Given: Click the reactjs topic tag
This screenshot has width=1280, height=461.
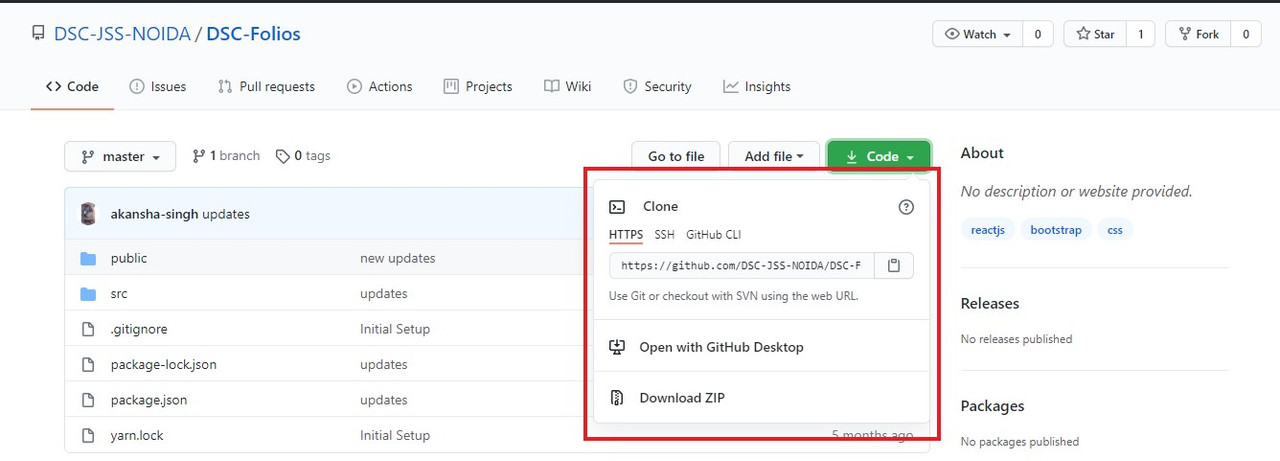Looking at the screenshot, I should pyautogui.click(x=988, y=230).
